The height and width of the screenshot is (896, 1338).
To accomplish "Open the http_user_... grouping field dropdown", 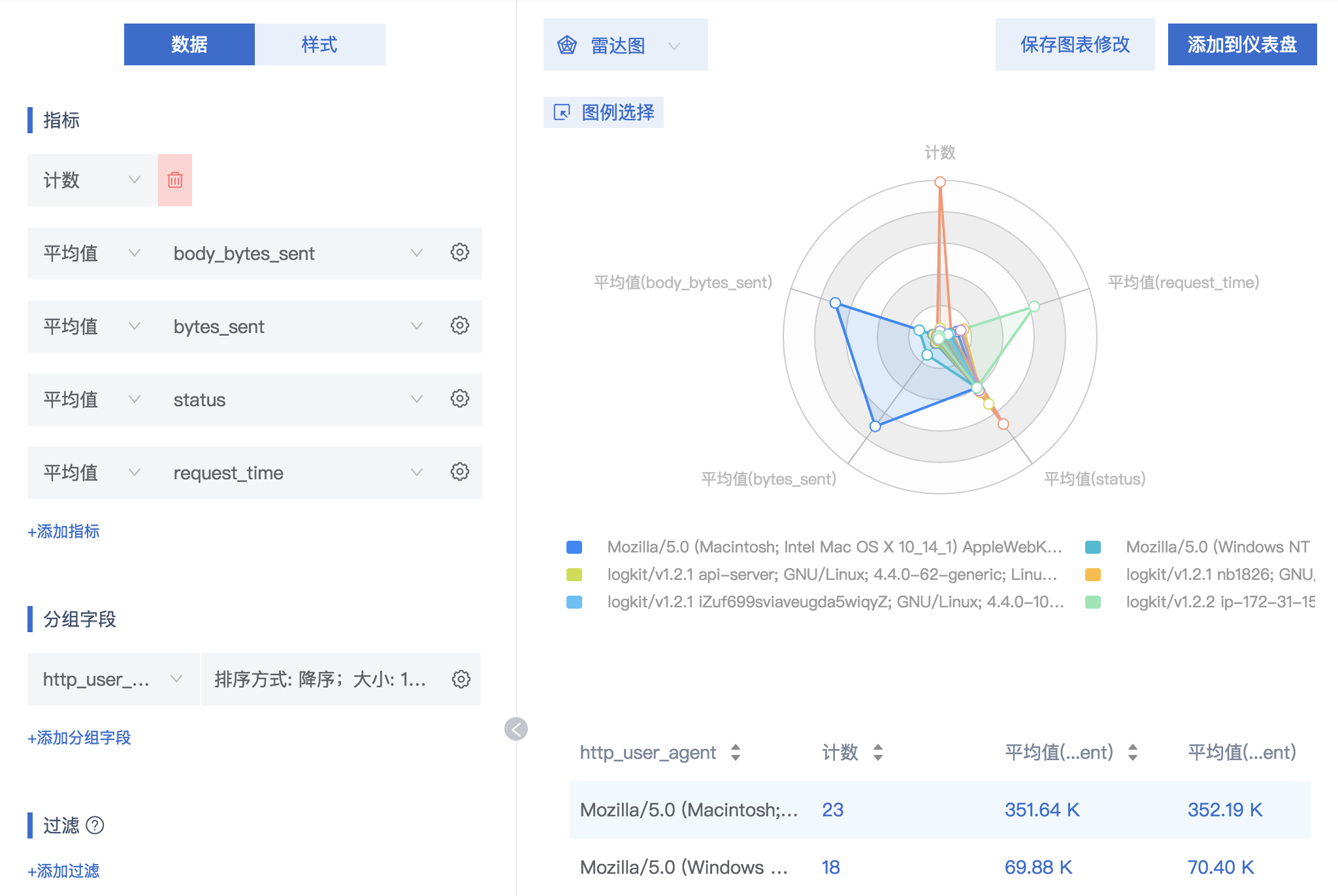I will click(x=113, y=679).
